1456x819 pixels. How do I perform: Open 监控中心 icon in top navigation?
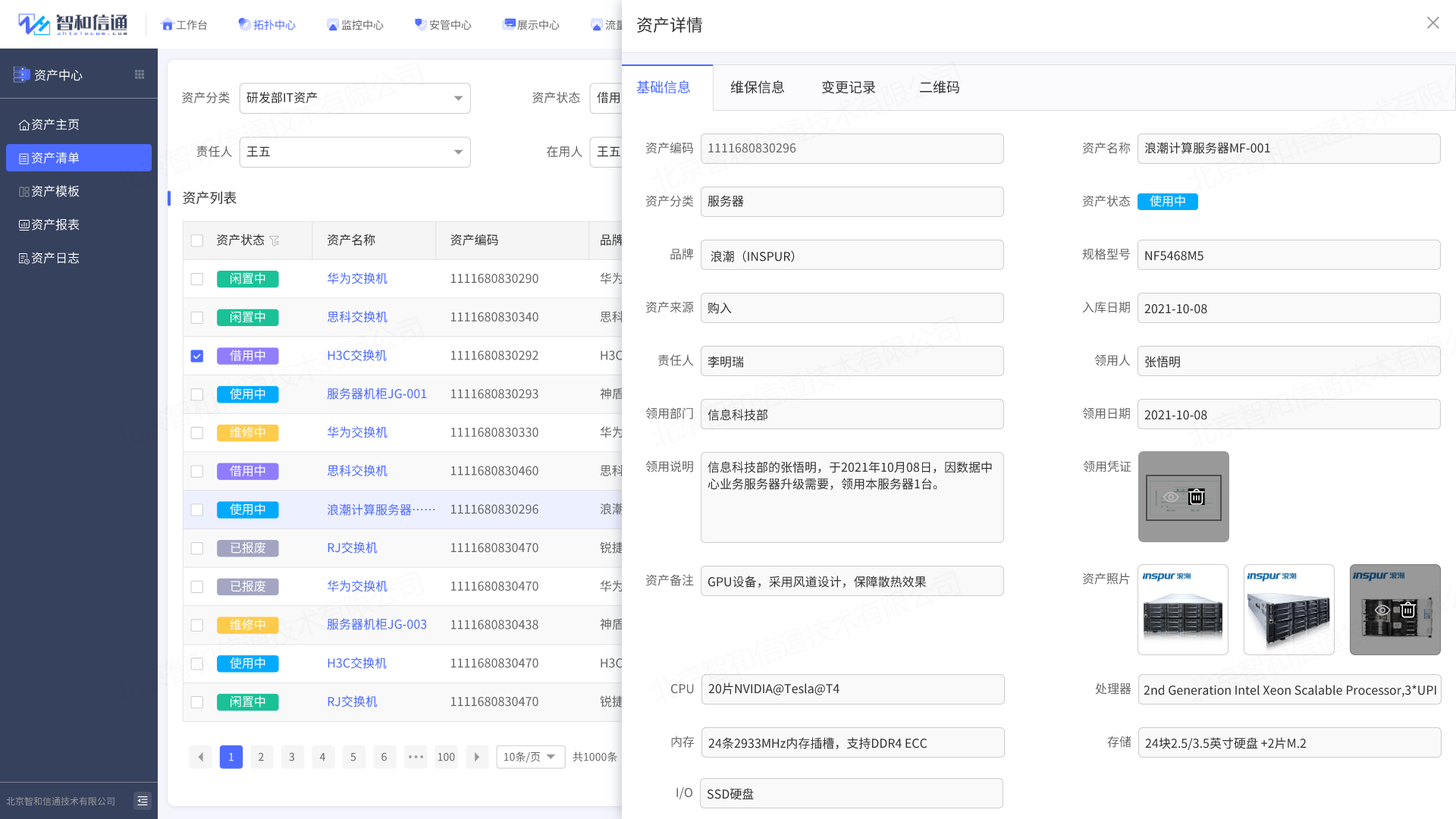tap(331, 24)
